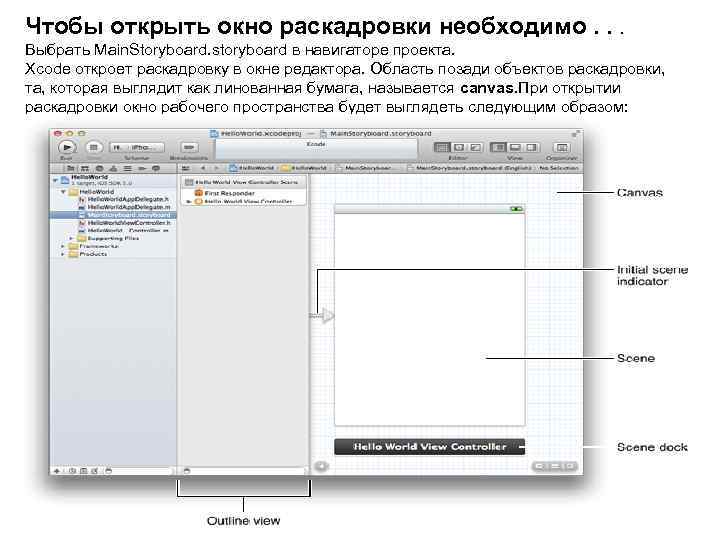Click No Selection in jump bar

click(558, 168)
